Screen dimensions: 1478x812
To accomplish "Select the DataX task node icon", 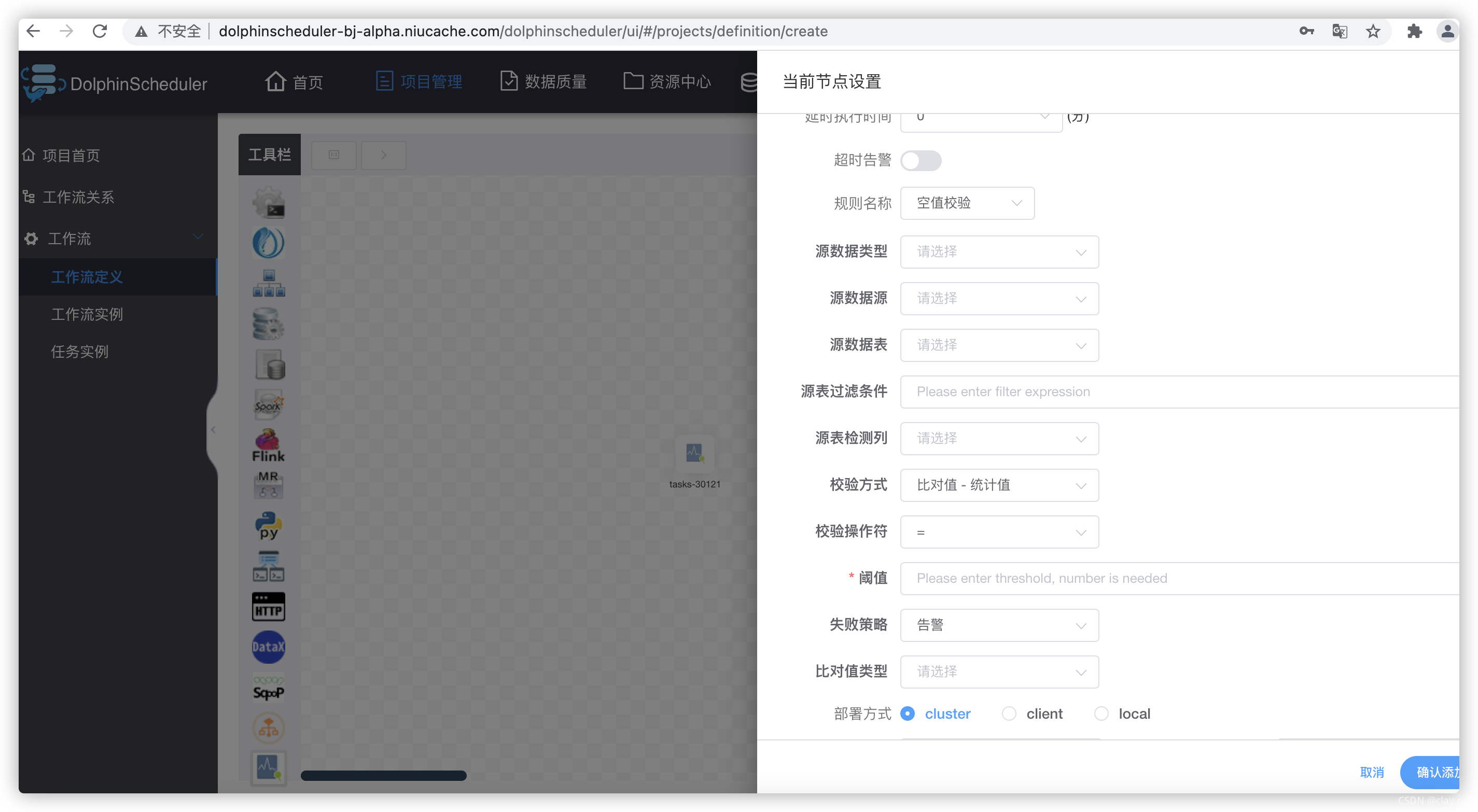I will [x=268, y=647].
